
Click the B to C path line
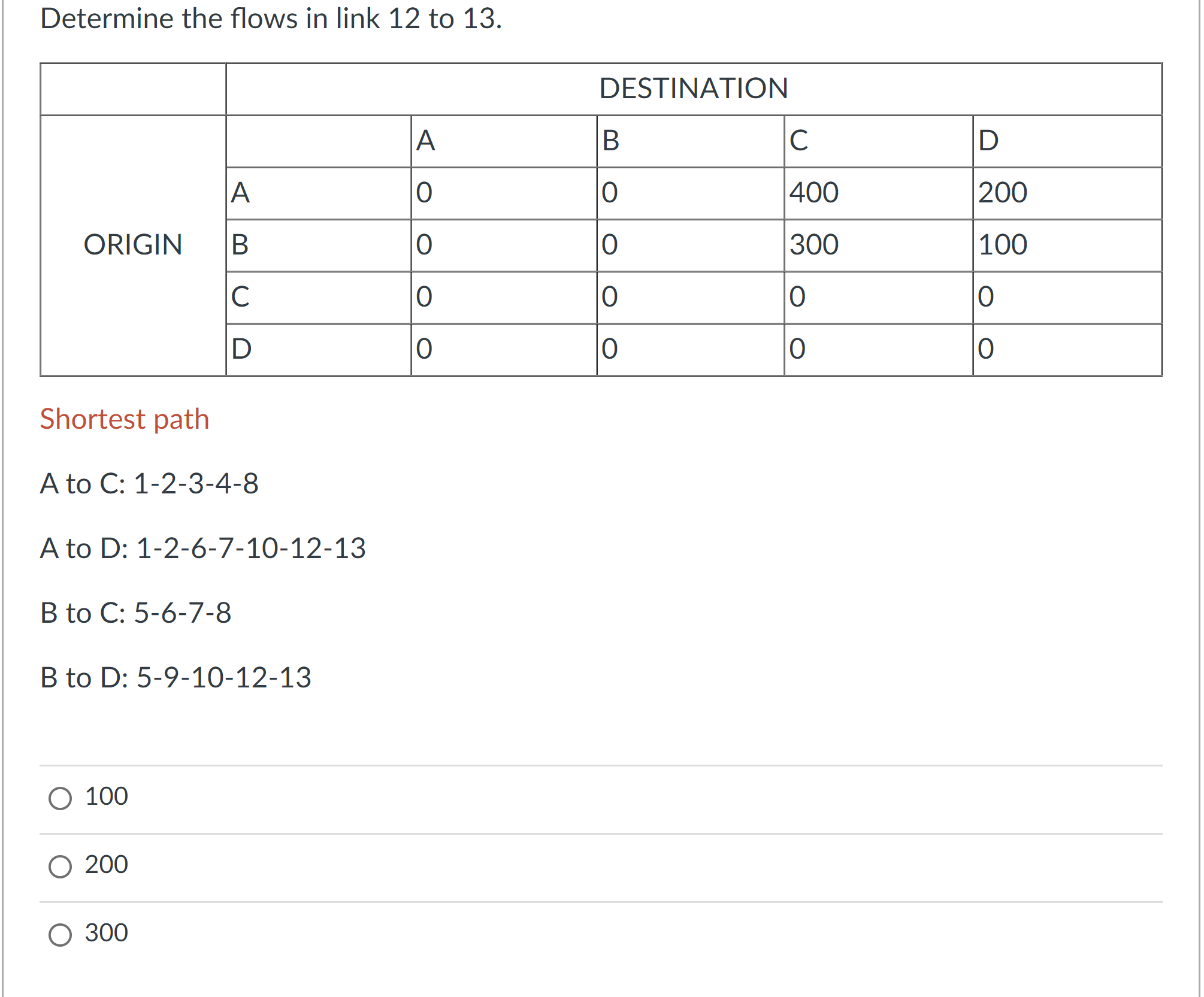[x=135, y=613]
